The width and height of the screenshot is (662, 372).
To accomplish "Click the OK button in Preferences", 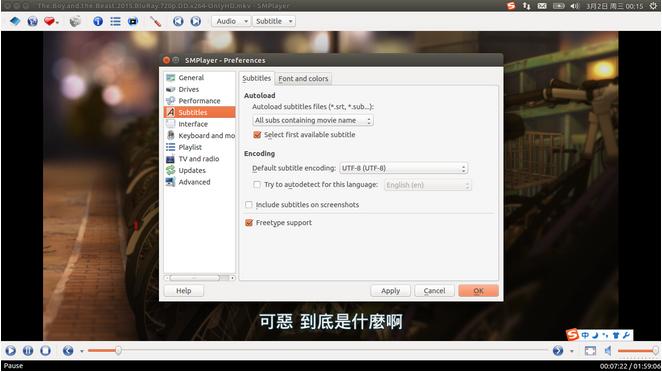I will [x=478, y=291].
